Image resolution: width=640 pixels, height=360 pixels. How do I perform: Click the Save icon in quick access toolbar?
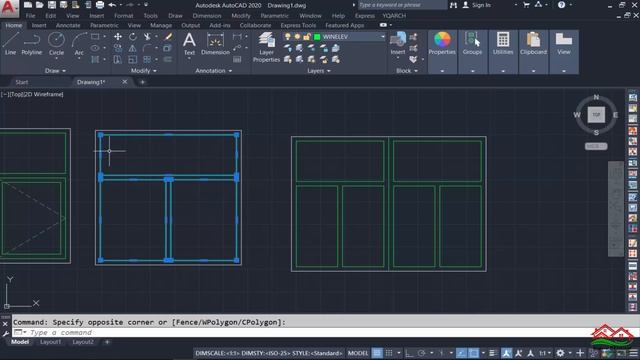tap(52, 5)
